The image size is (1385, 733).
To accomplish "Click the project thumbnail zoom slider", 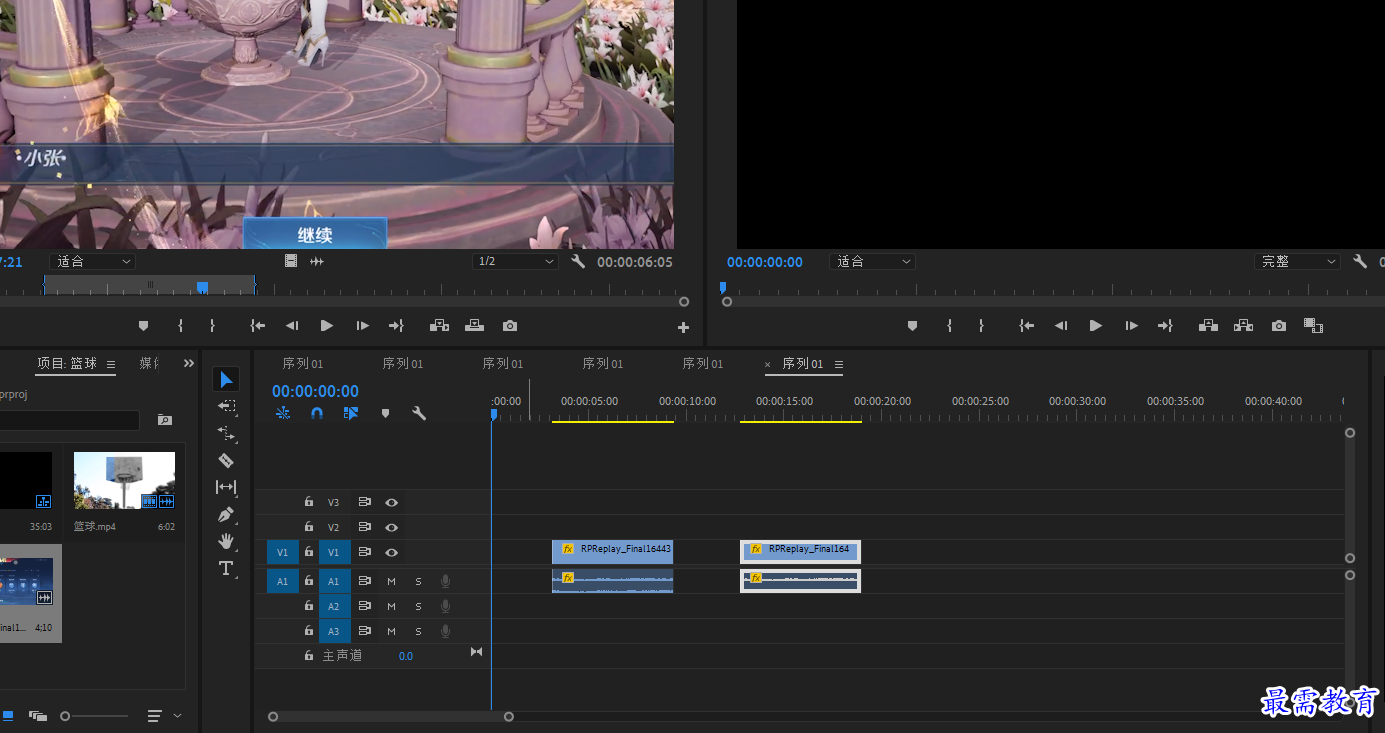I will pos(94,716).
